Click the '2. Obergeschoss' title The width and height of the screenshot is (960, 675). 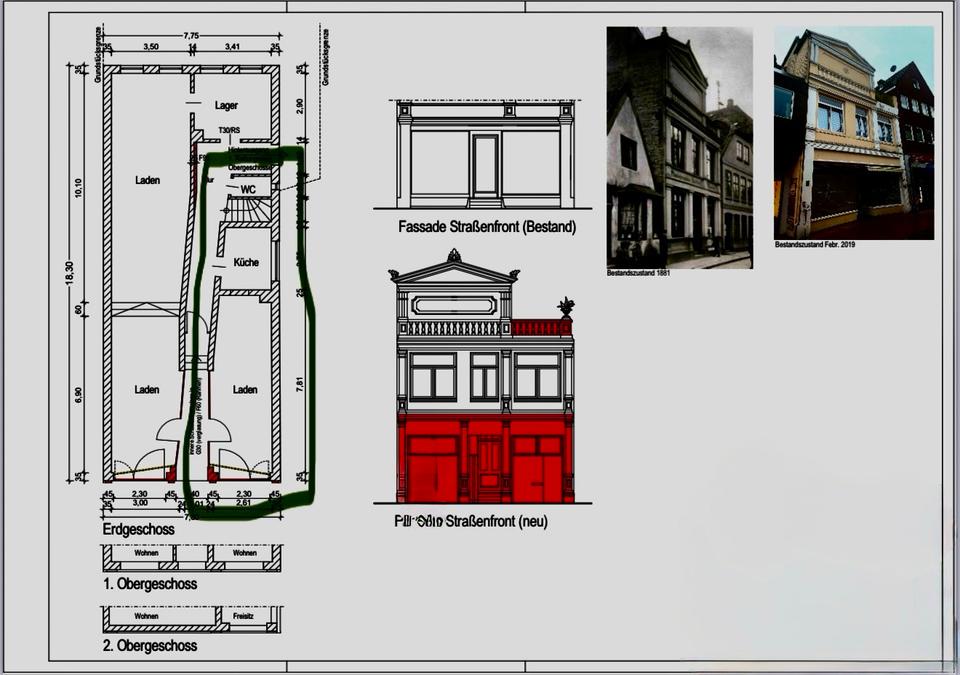(x=149, y=646)
